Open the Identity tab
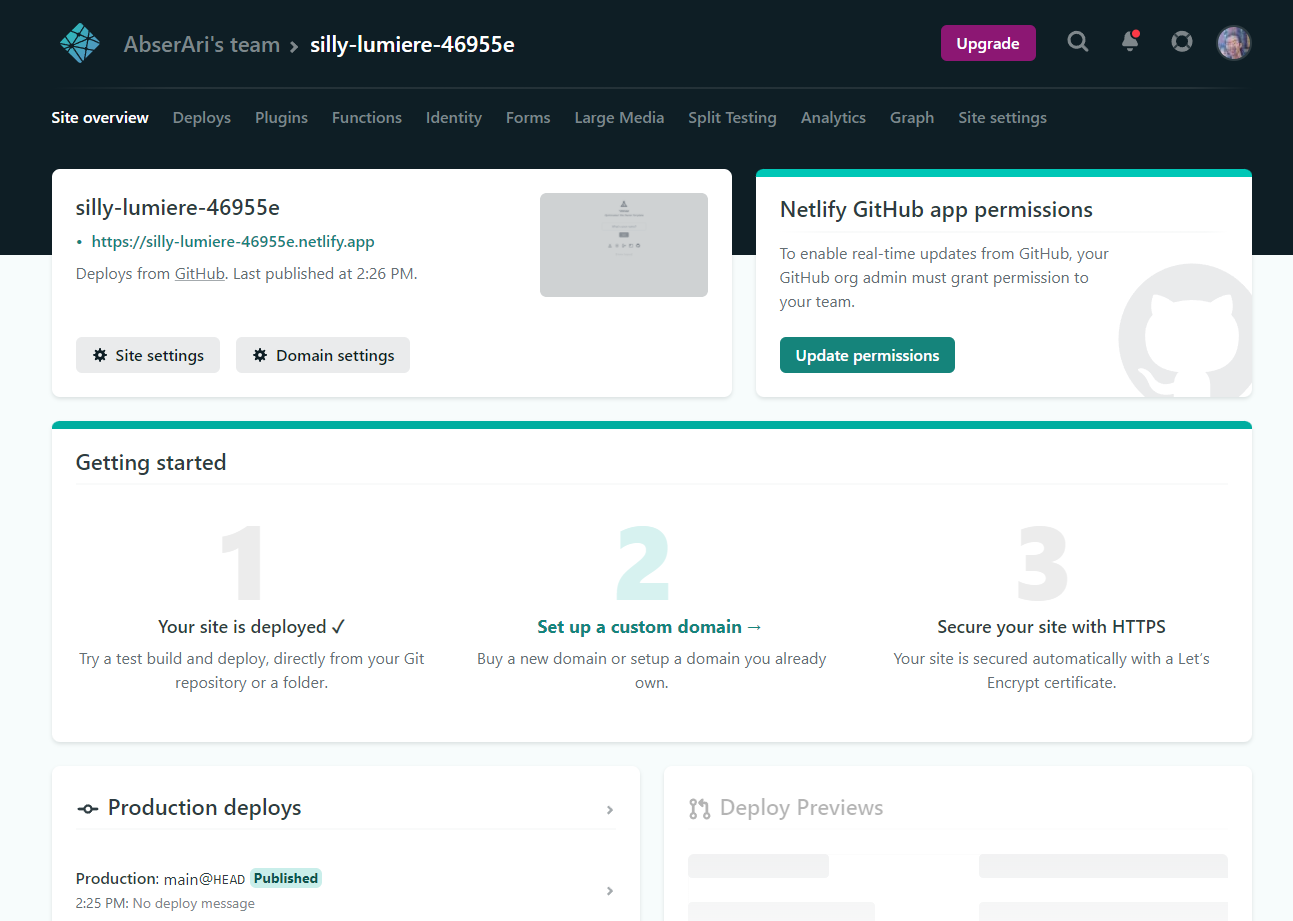 coord(454,117)
